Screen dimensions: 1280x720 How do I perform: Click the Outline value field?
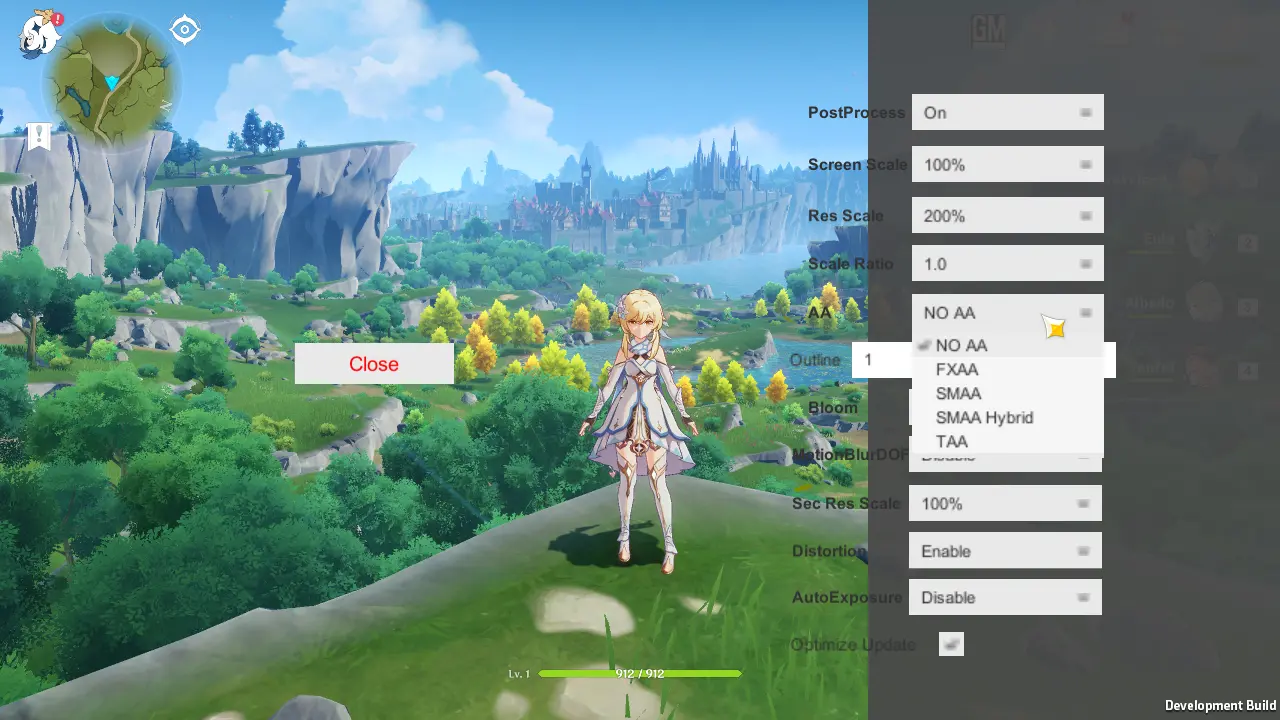point(882,359)
